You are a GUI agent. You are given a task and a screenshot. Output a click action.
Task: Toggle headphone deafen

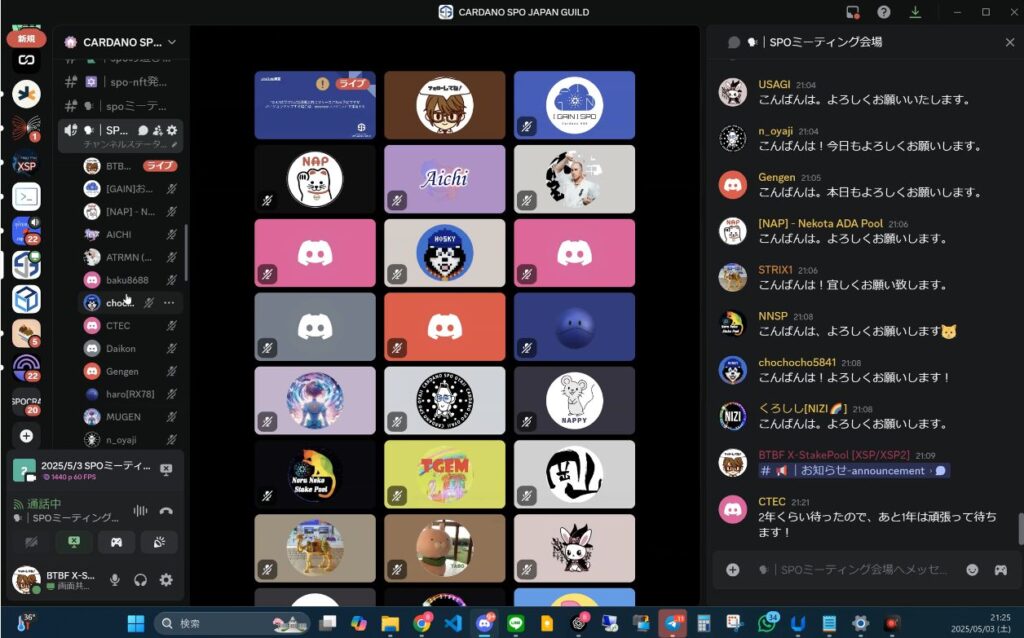(140, 579)
